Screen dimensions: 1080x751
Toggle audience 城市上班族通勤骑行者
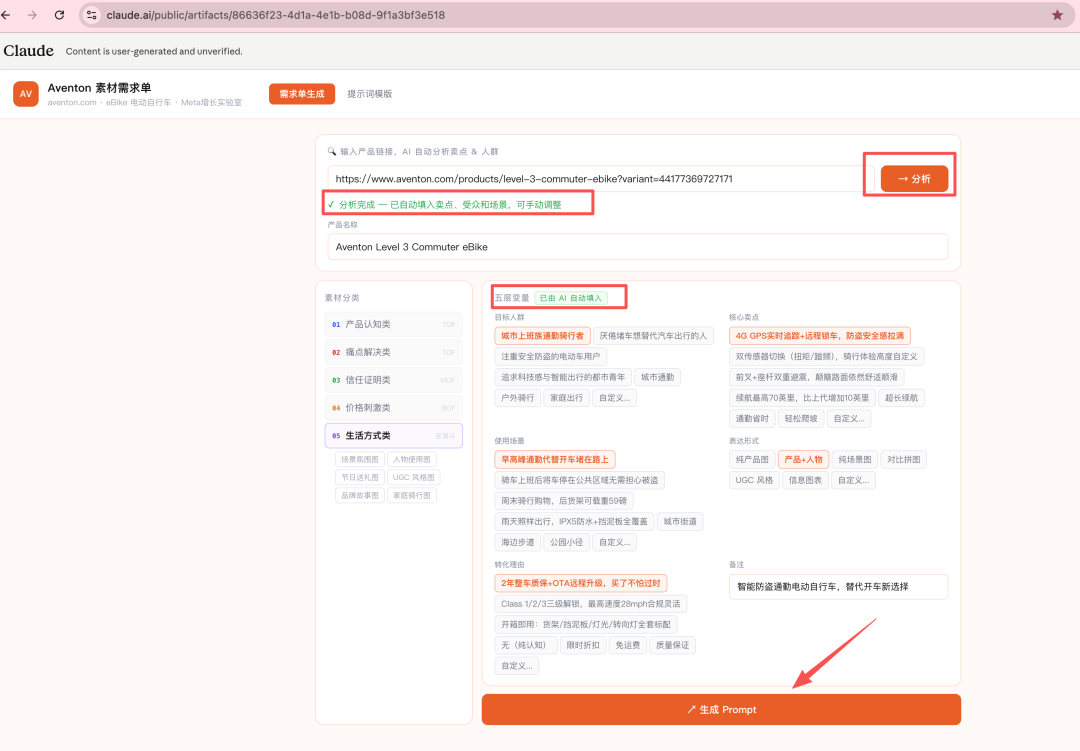point(542,336)
